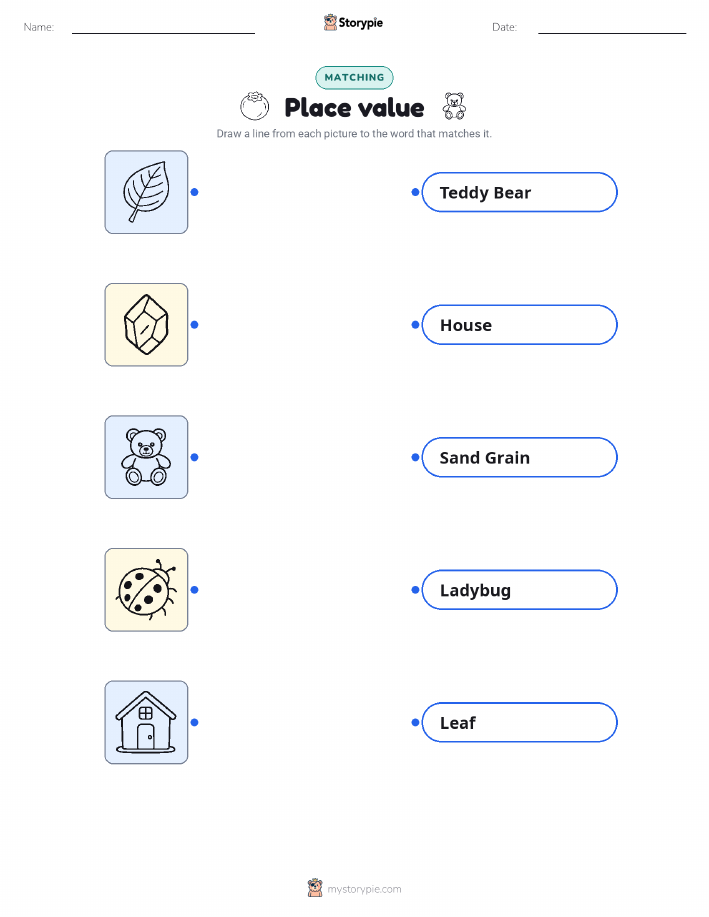This screenshot has width=709, height=917.
Task: Choose the Leaf word box
Action: coord(519,722)
